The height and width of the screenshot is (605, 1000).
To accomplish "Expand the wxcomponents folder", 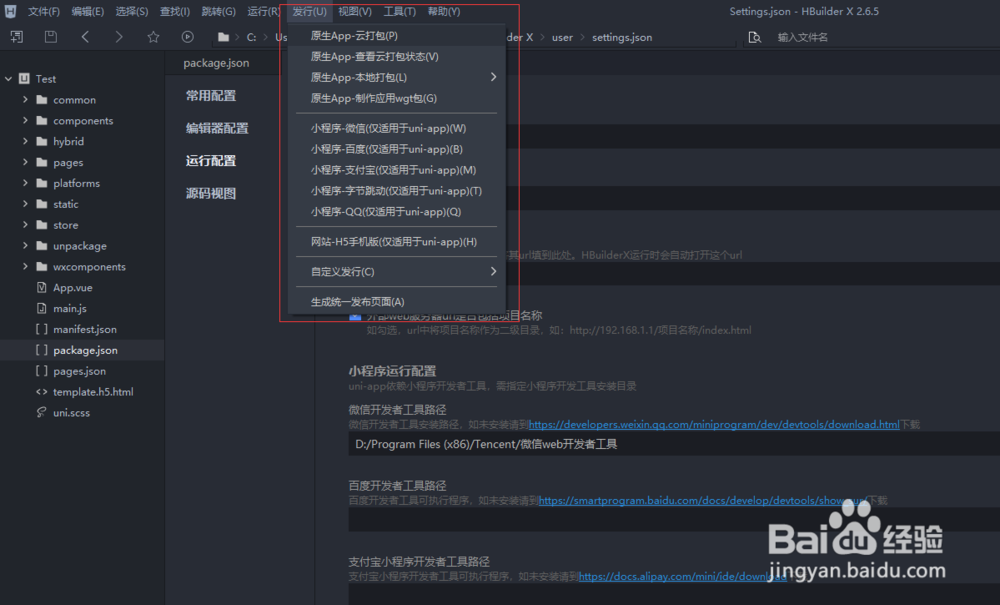I will point(25,266).
